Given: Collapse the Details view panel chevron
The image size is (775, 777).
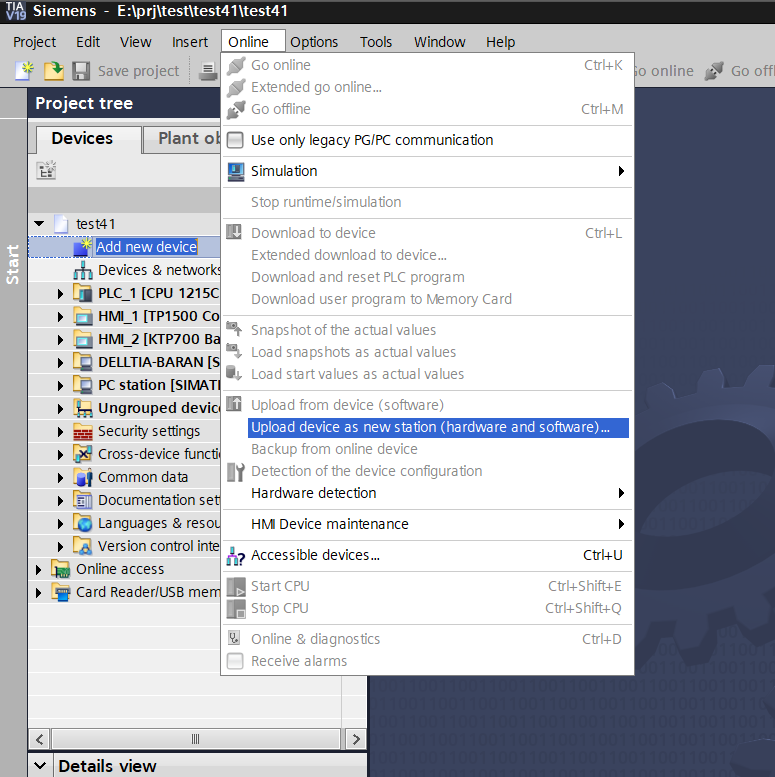Looking at the screenshot, I should point(40,765).
